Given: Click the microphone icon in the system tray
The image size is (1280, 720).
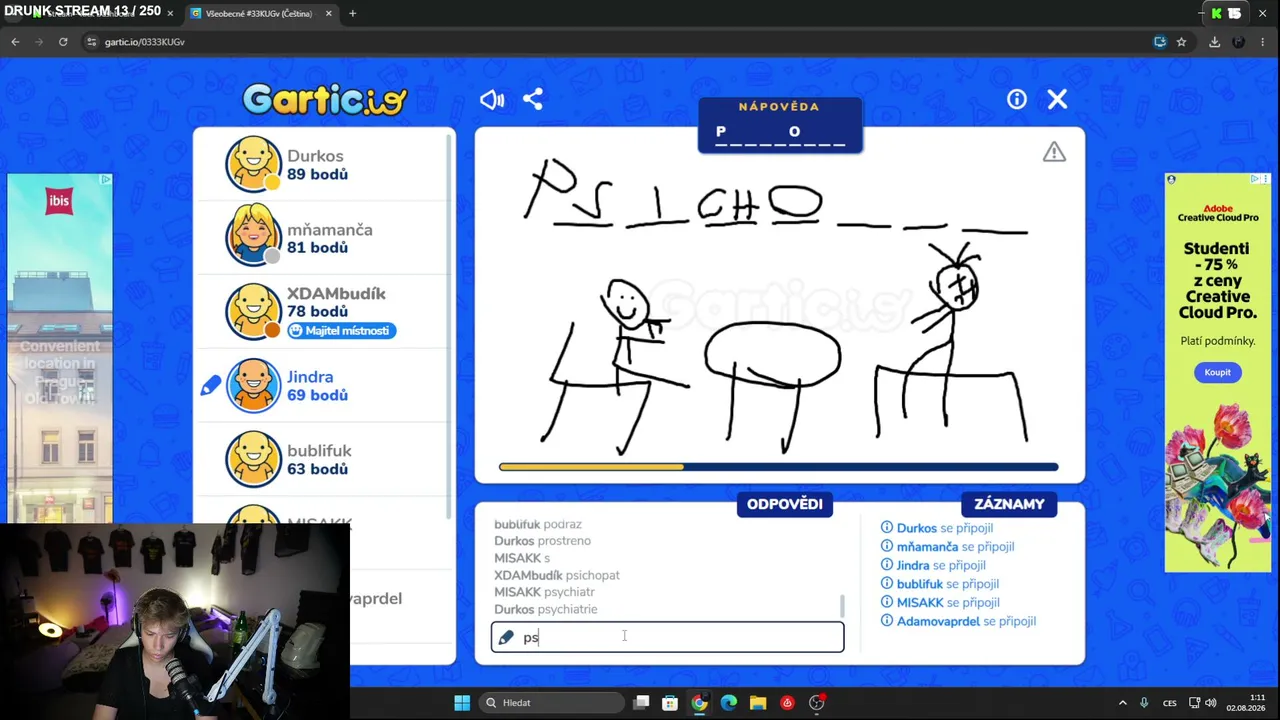Looking at the screenshot, I should coord(1144,703).
